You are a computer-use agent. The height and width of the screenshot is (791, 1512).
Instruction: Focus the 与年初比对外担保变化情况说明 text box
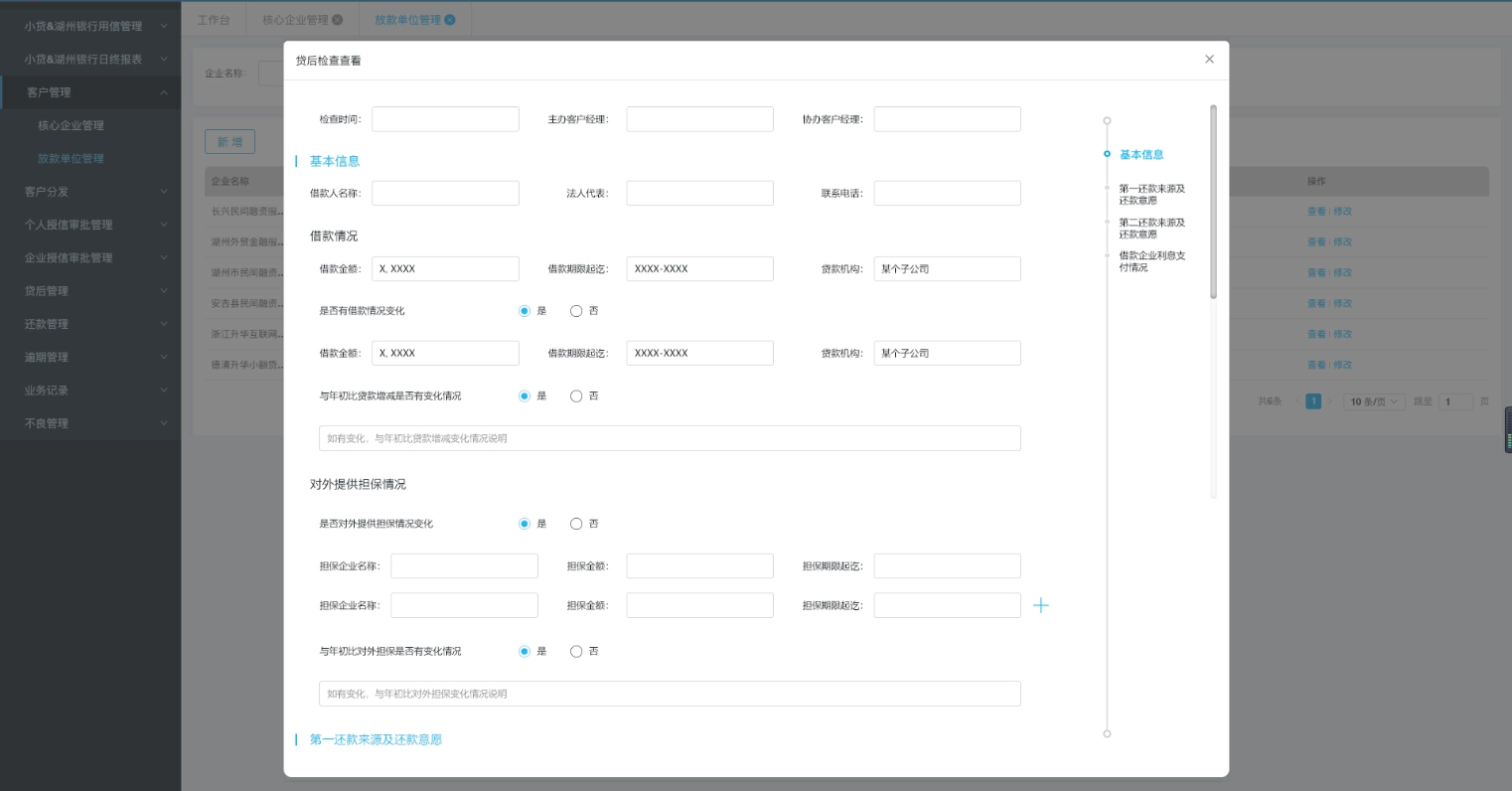point(670,694)
